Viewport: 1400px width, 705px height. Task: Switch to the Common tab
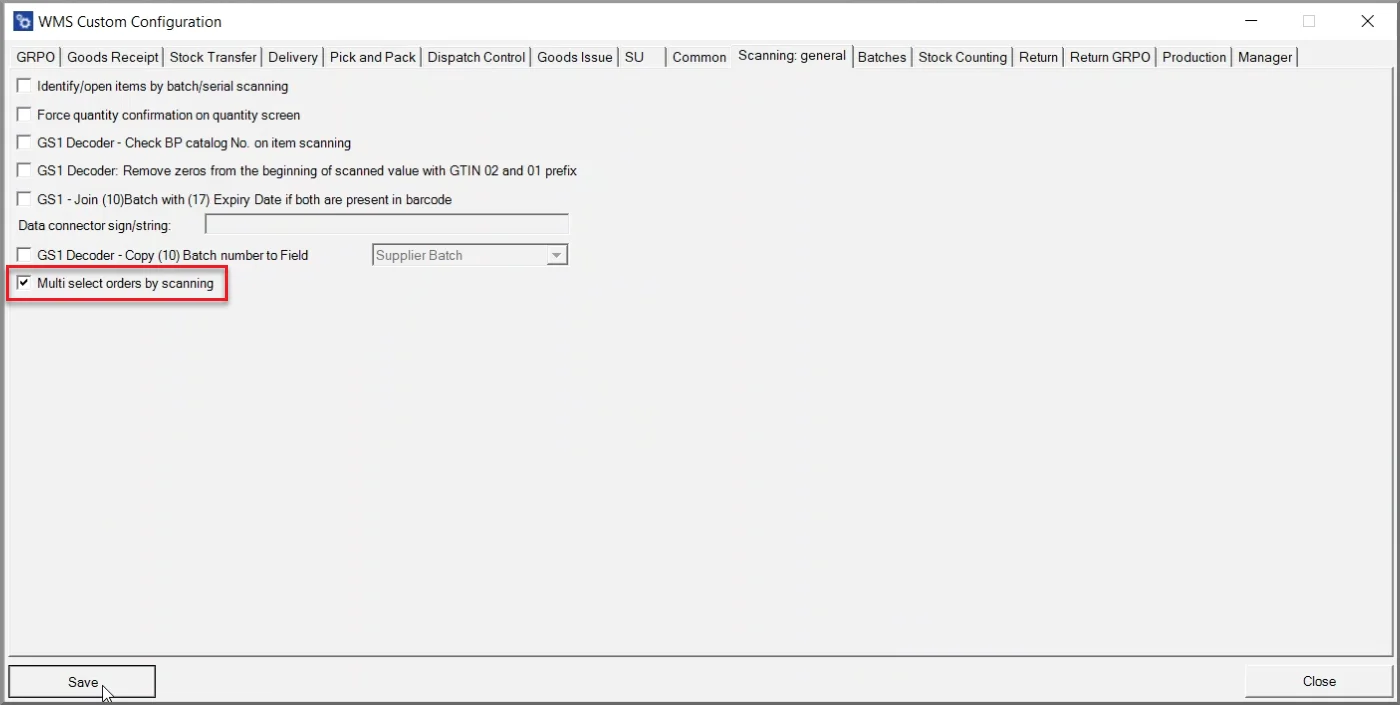pyautogui.click(x=699, y=57)
